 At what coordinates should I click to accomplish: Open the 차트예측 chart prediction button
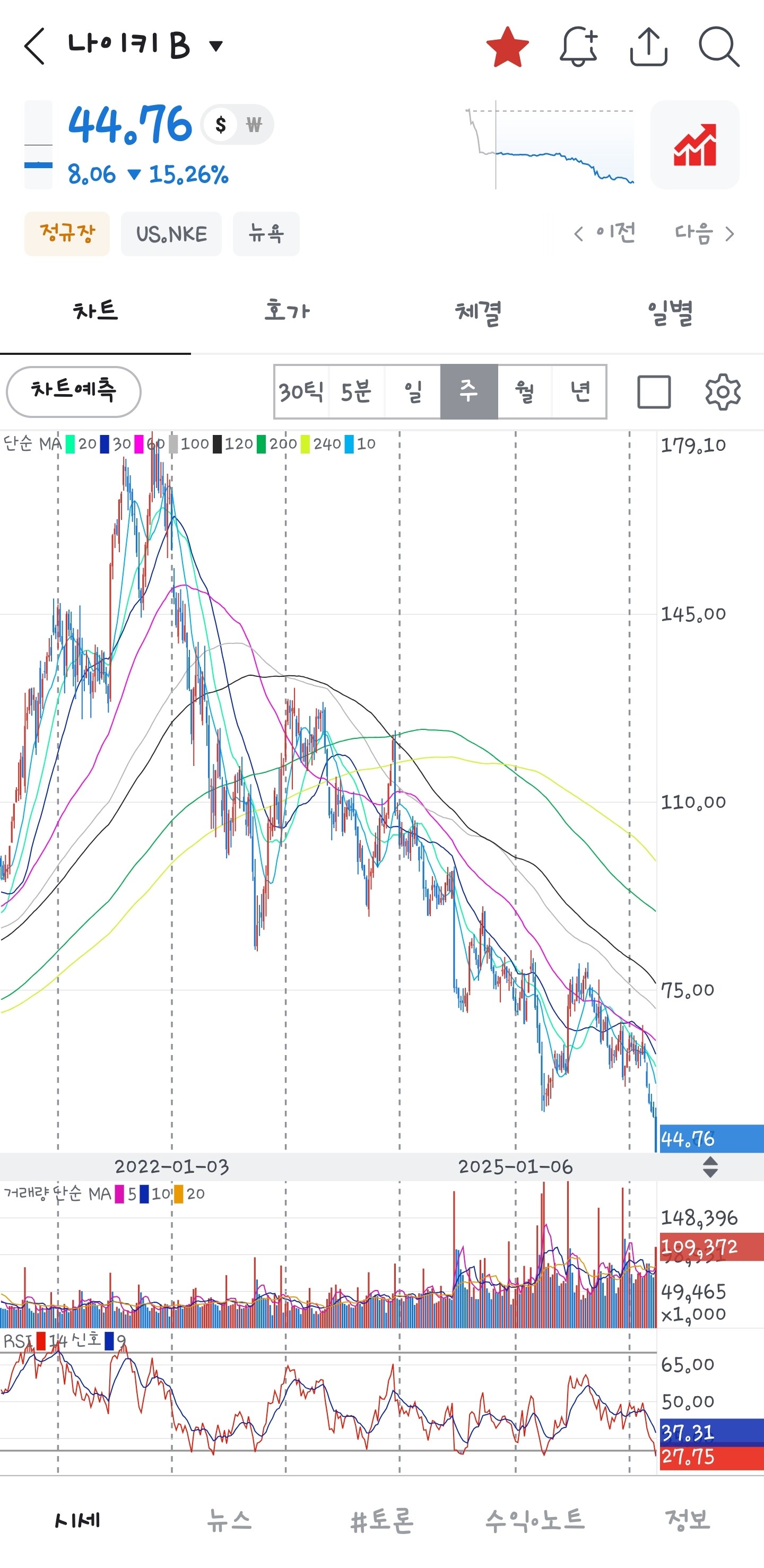pos(74,391)
